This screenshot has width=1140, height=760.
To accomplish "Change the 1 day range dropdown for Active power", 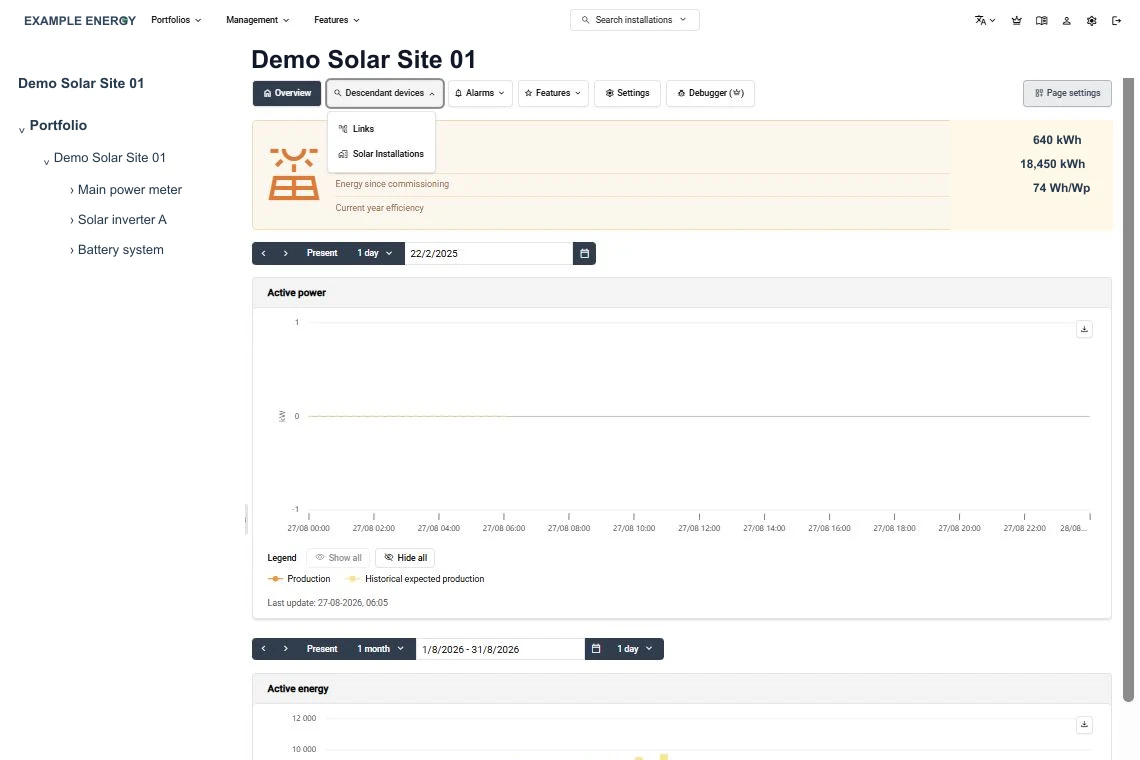I will [375, 253].
